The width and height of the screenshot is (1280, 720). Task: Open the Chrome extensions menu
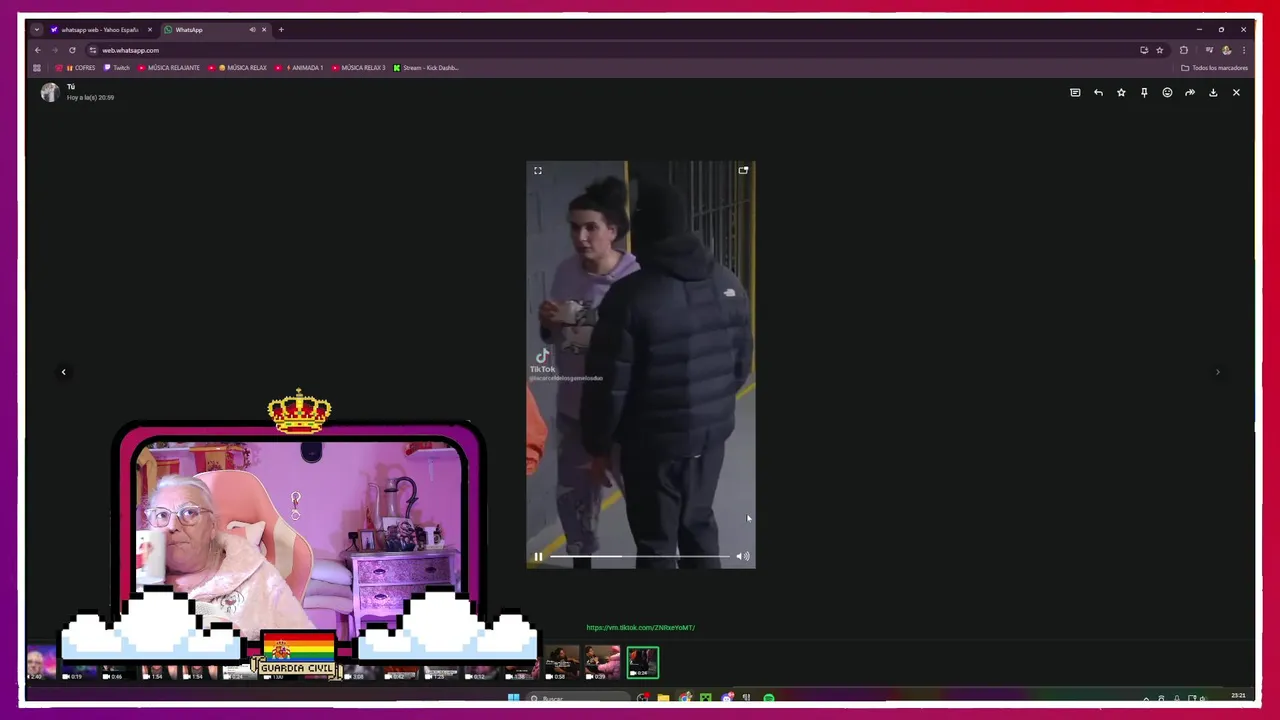pos(1184,50)
